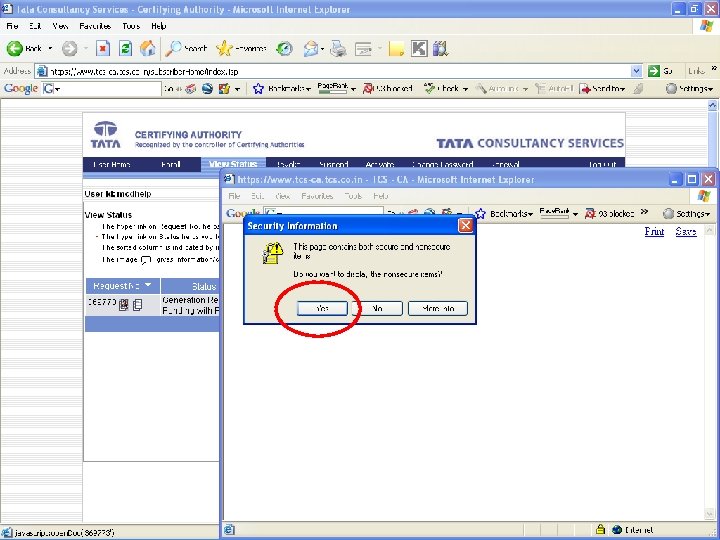Click the Send to button in Google toolbar
Viewport: 720px width, 540px height.
tap(602, 89)
